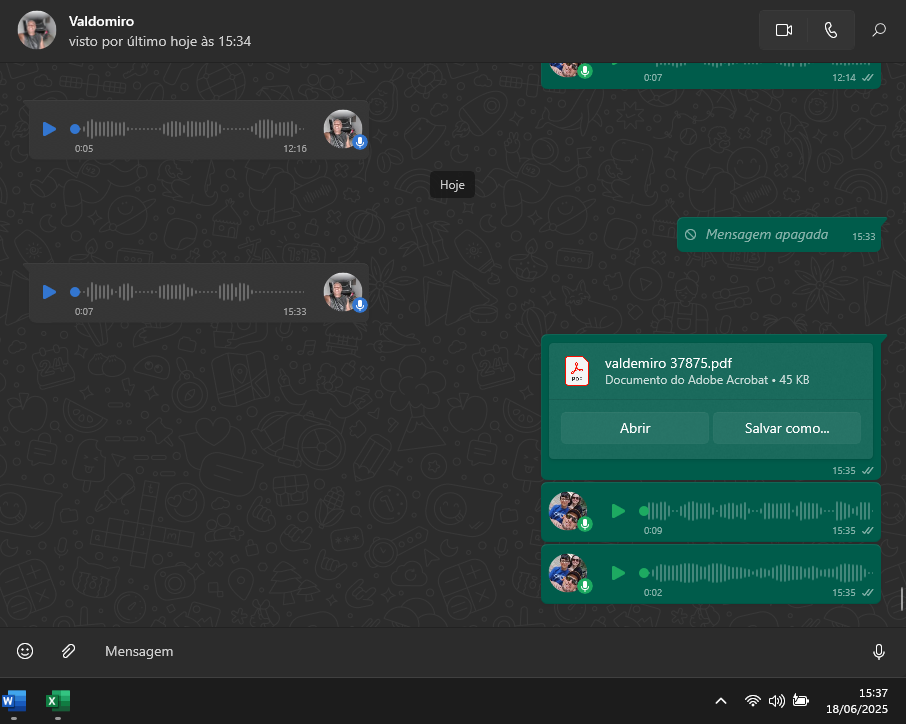Open Valdomiro's profile picture in header
Viewport: 906px width, 724px height.
tap(37, 30)
